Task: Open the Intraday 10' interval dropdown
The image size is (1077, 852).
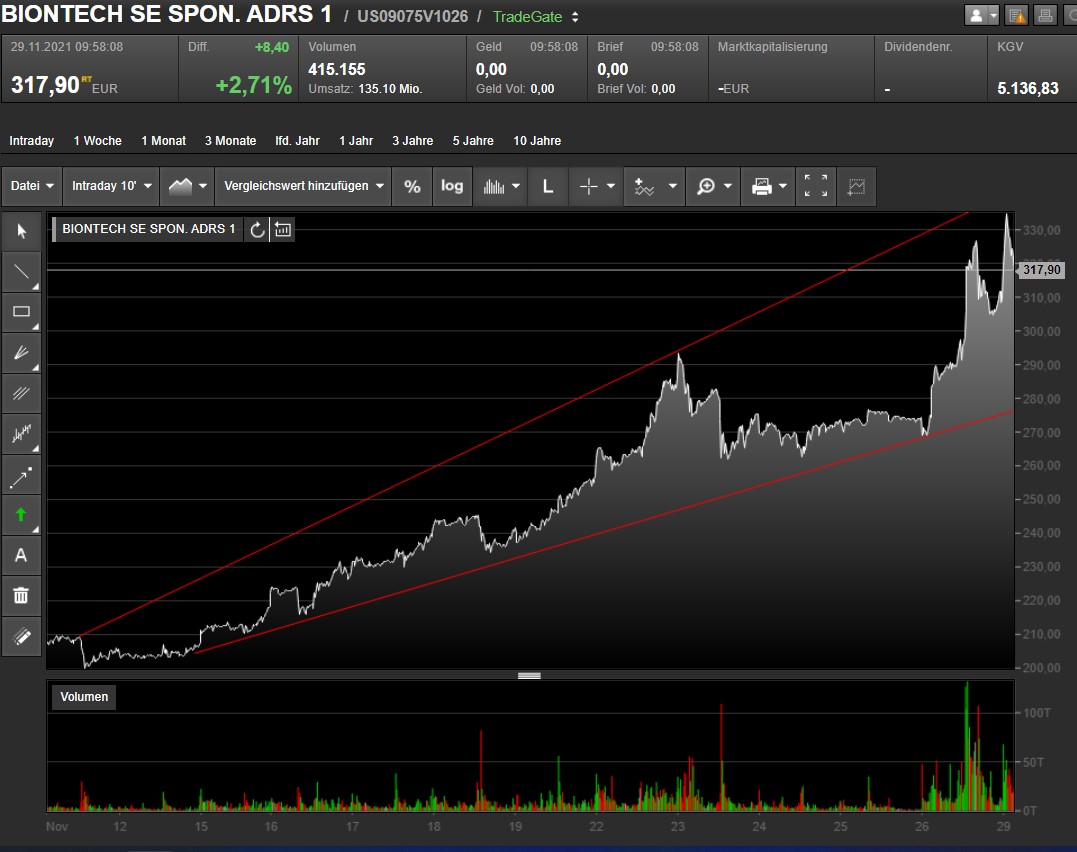Action: click(x=111, y=186)
